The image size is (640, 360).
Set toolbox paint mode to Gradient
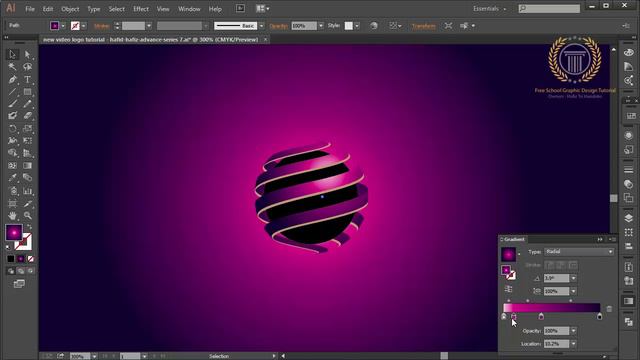[x=20, y=259]
